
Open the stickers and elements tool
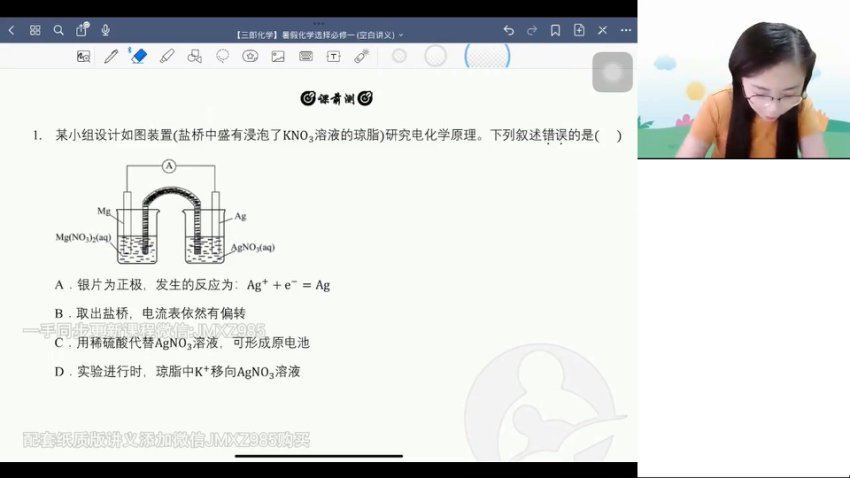coord(250,56)
